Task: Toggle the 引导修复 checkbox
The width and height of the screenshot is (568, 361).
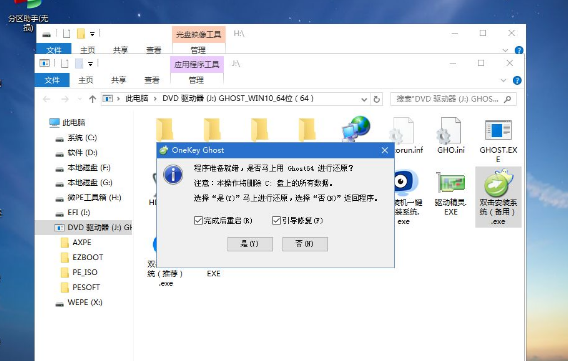Action: pos(276,220)
